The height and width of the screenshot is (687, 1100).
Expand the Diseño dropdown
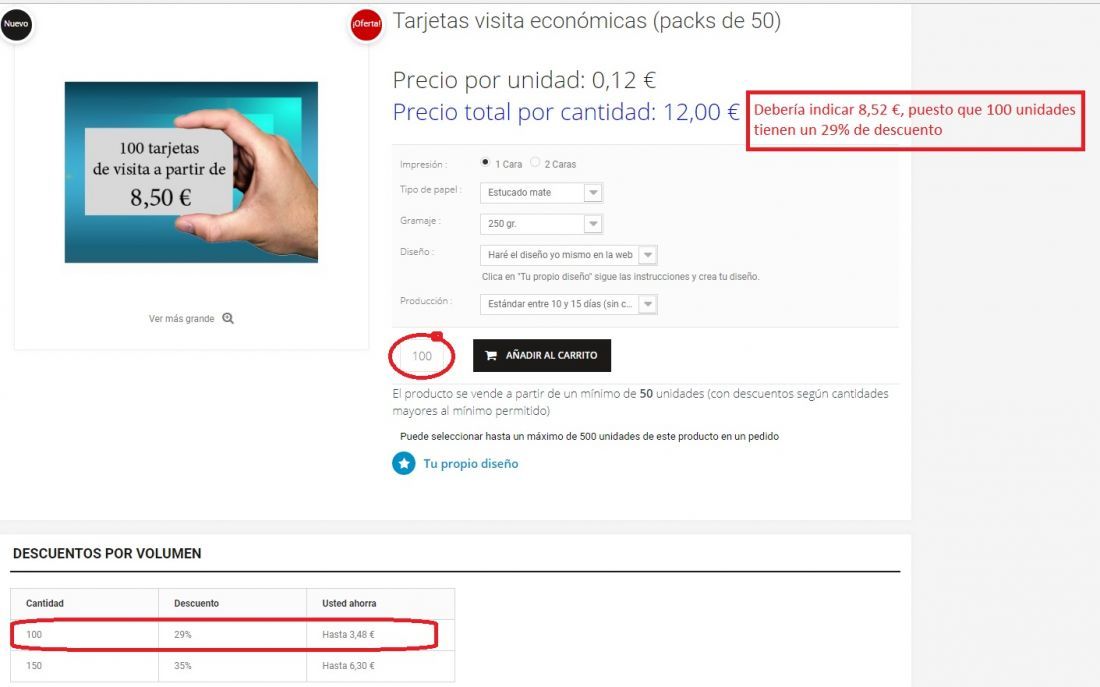pyautogui.click(x=569, y=255)
